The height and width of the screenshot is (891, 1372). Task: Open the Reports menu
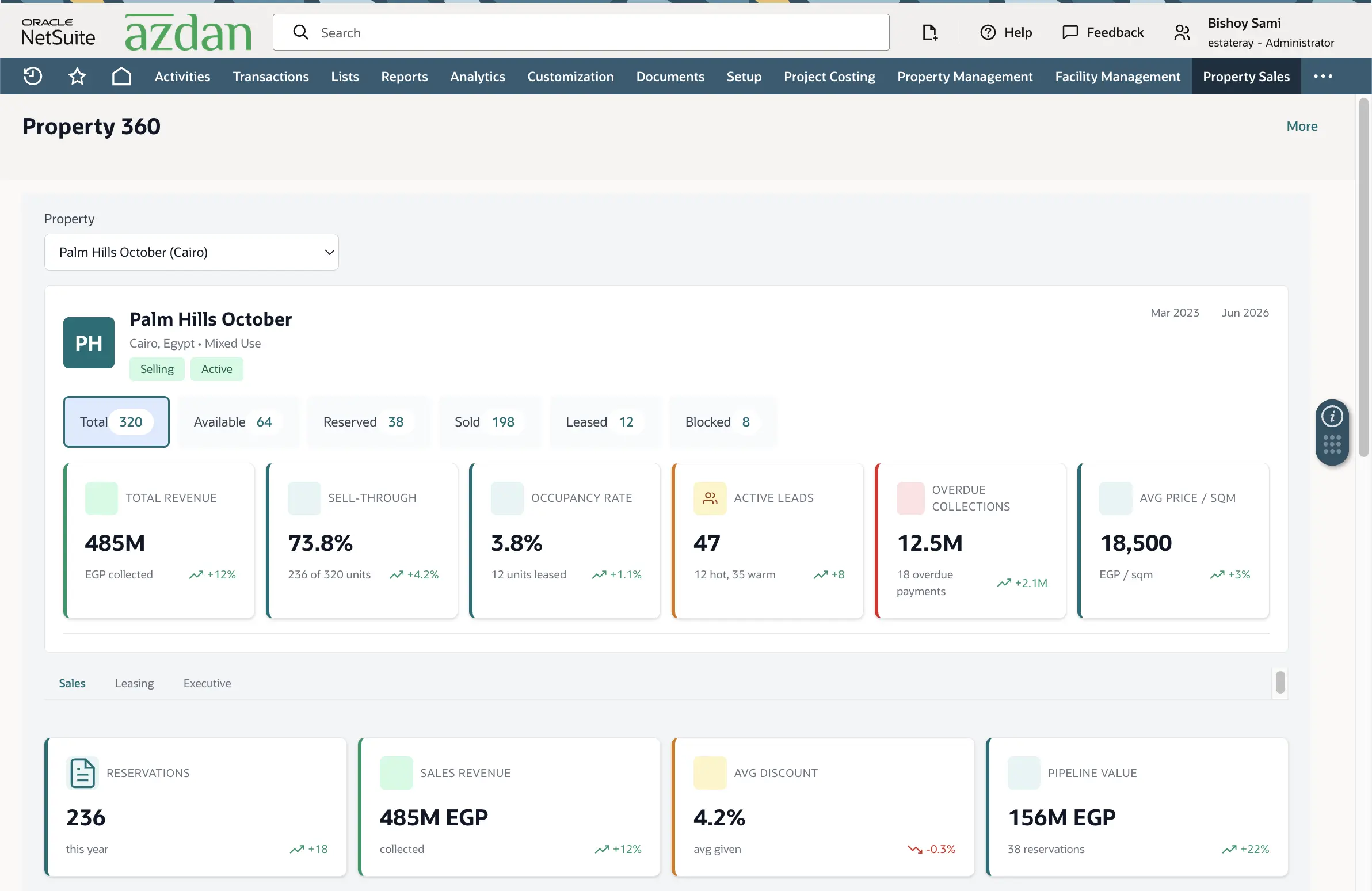coord(404,76)
